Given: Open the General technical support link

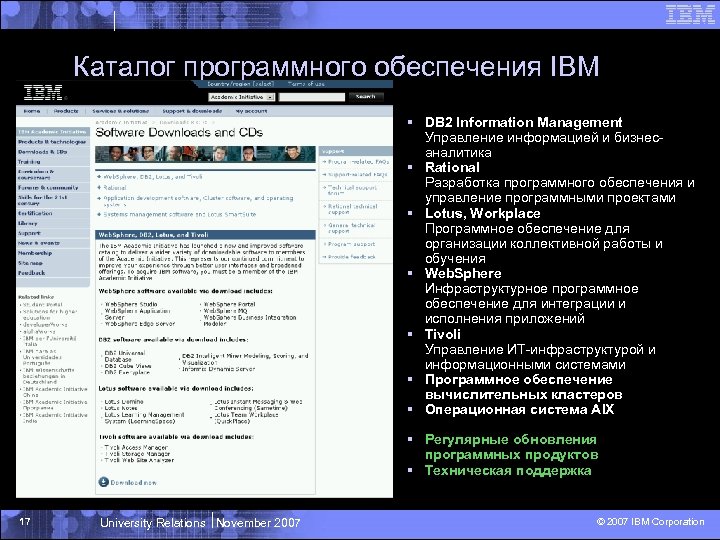Looking at the screenshot, I should 351,228.
